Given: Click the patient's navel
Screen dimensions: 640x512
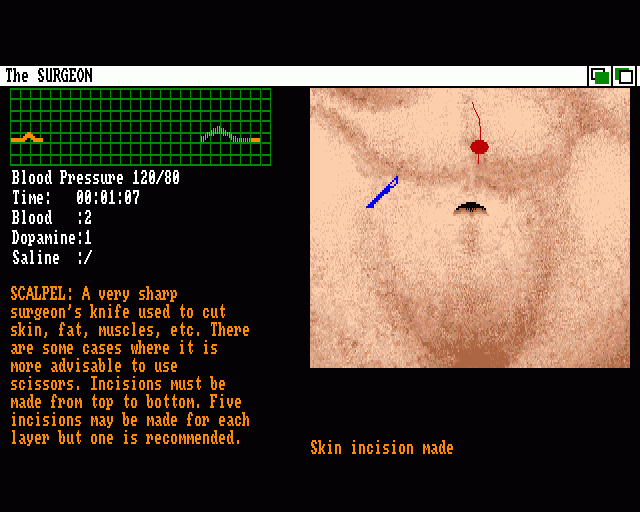Looking at the screenshot, I should pyautogui.click(x=470, y=208).
